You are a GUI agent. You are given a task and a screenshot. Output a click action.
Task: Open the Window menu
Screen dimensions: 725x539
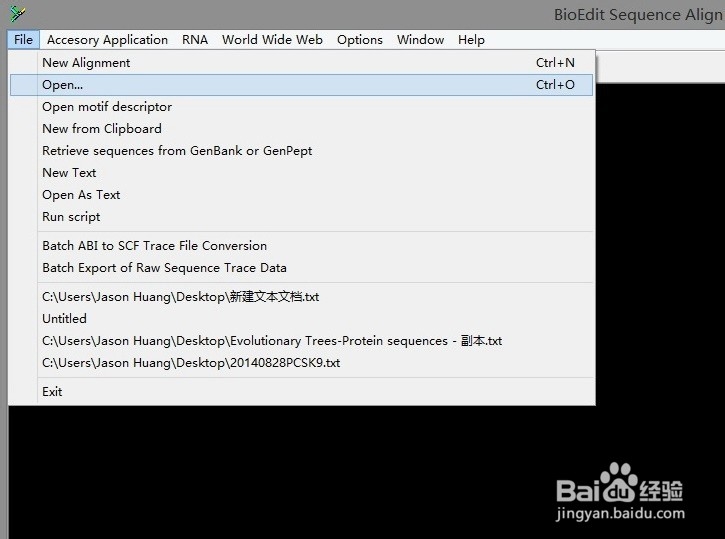point(420,40)
